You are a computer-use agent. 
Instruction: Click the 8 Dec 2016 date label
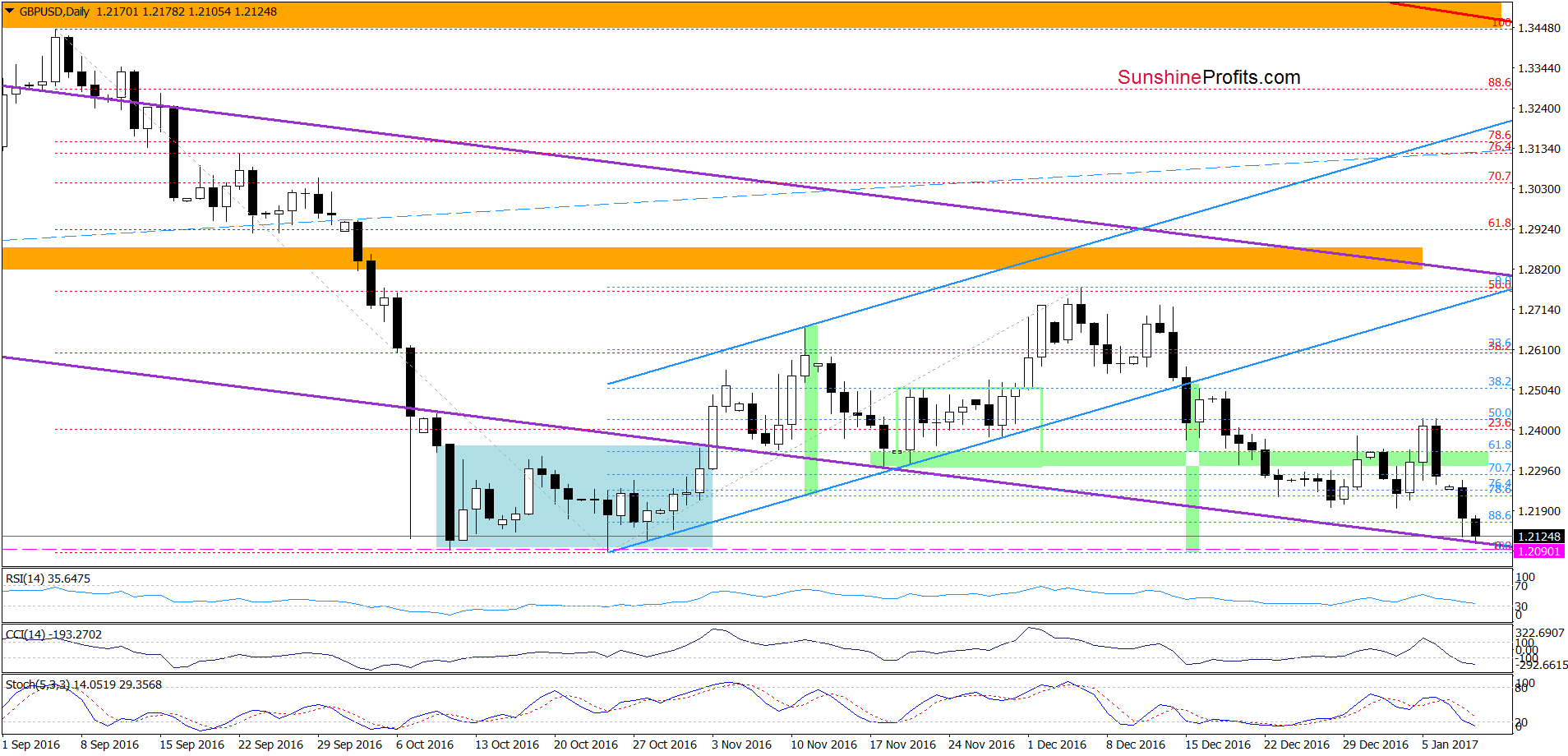pos(1136,744)
